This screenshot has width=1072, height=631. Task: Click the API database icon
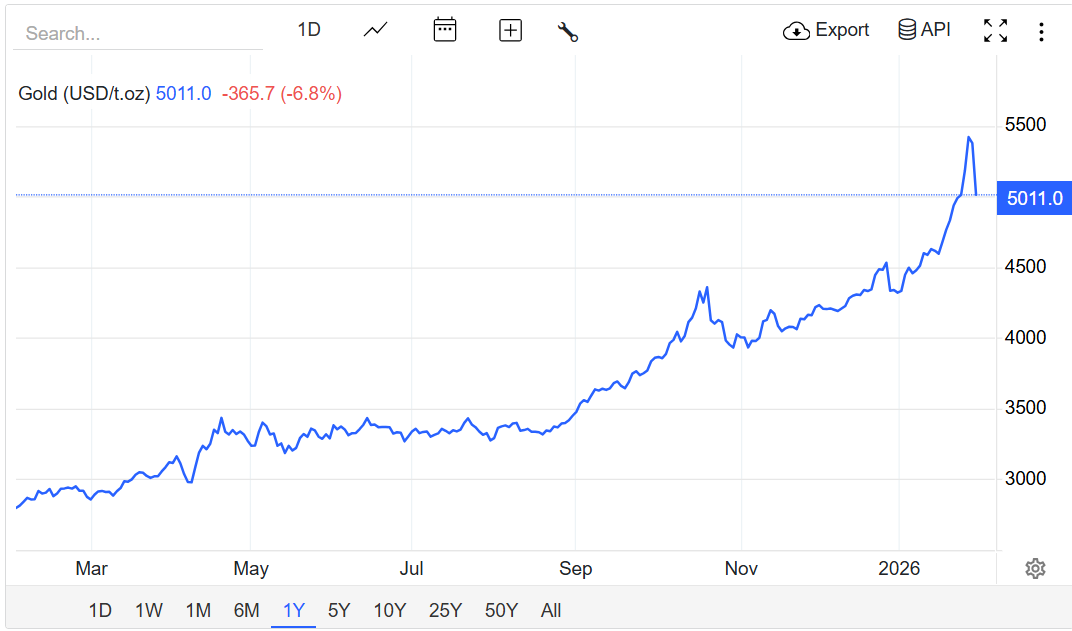coord(907,30)
